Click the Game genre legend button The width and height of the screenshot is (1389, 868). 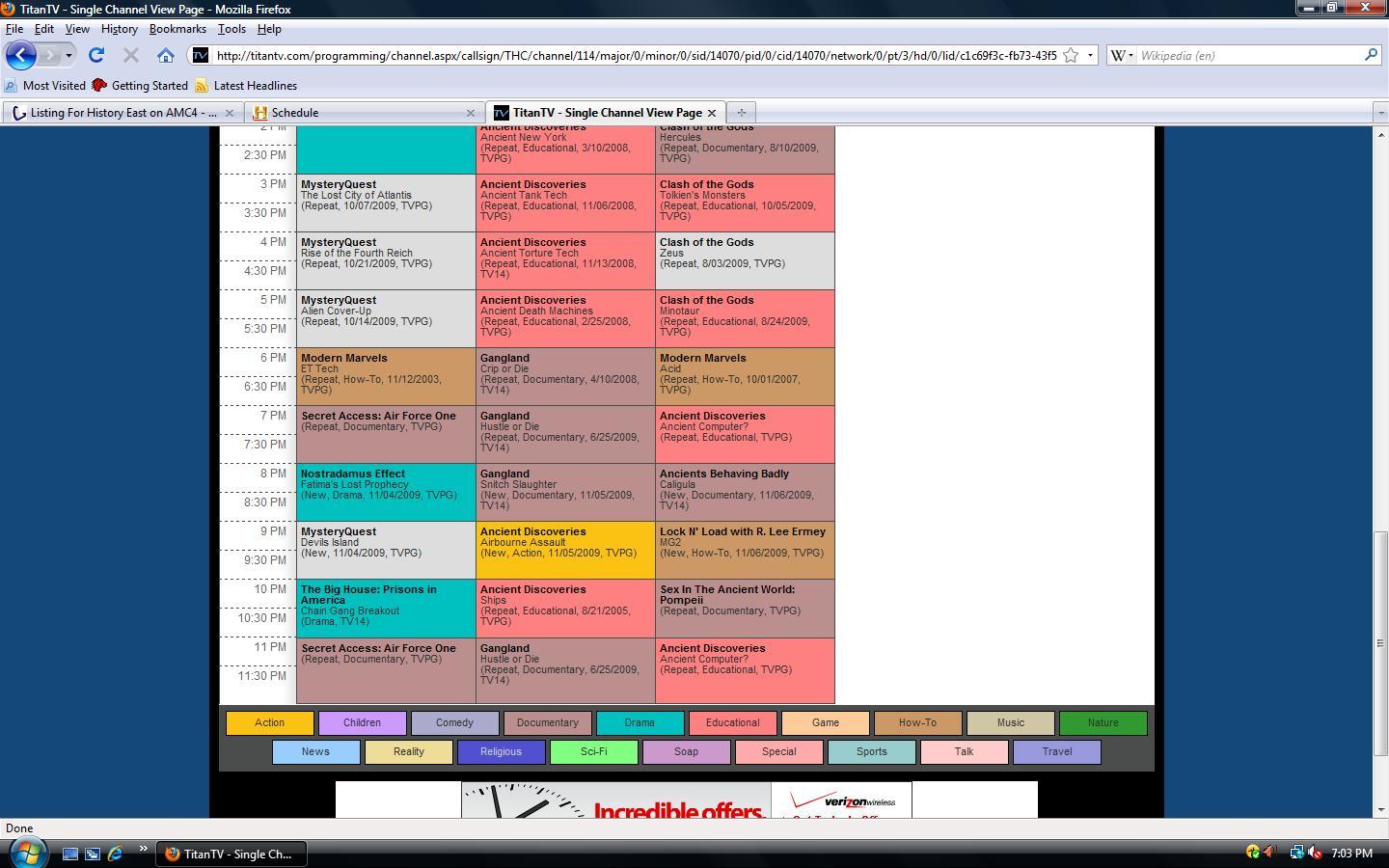[x=826, y=722]
